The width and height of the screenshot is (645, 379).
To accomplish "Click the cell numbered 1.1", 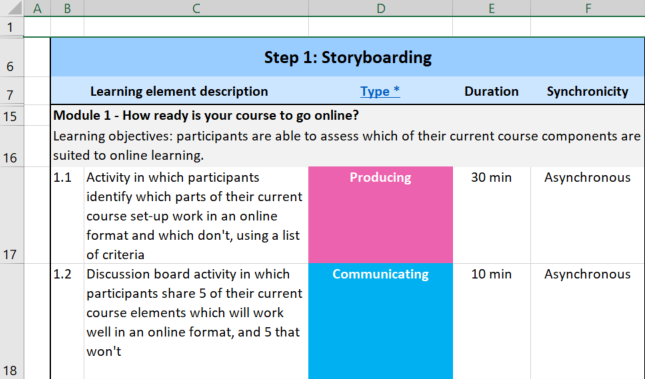I will click(x=67, y=215).
